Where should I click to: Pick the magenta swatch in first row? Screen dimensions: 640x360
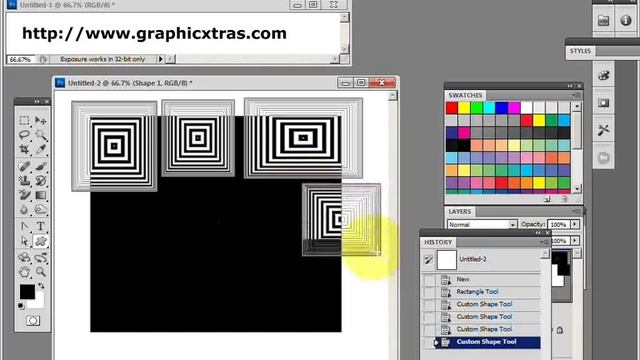click(x=514, y=108)
